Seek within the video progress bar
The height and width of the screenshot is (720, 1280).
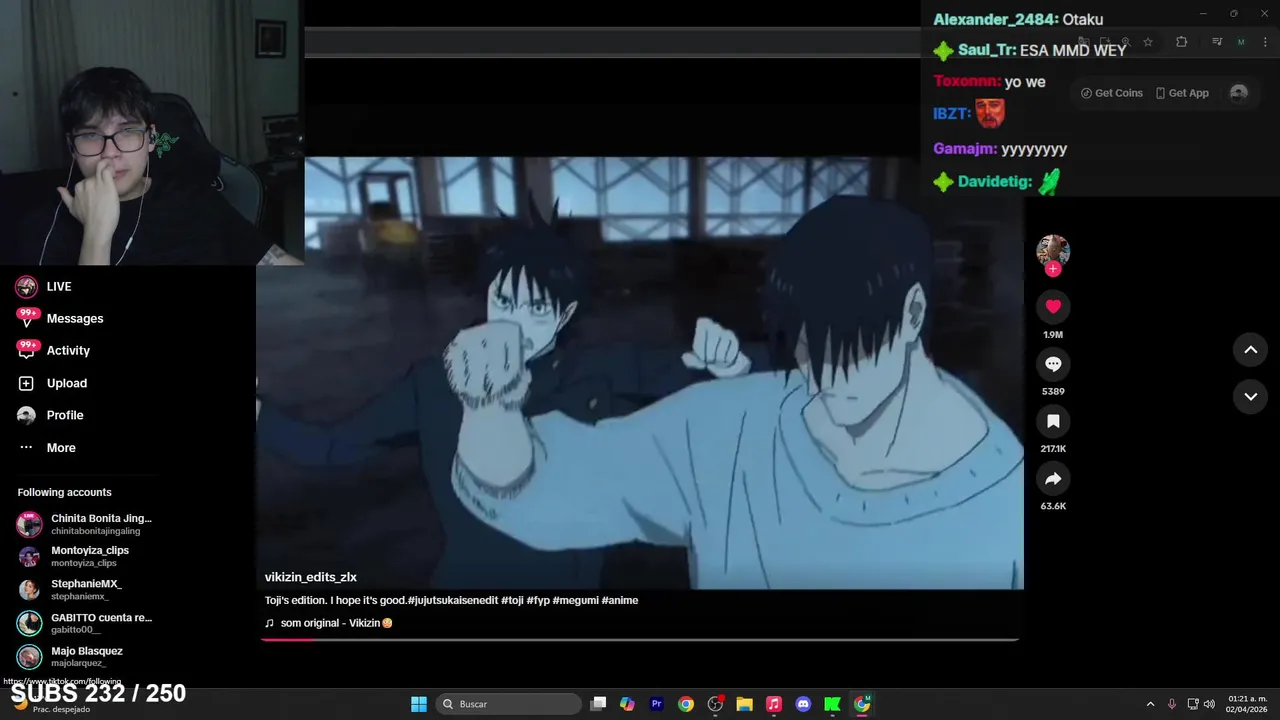click(x=640, y=639)
